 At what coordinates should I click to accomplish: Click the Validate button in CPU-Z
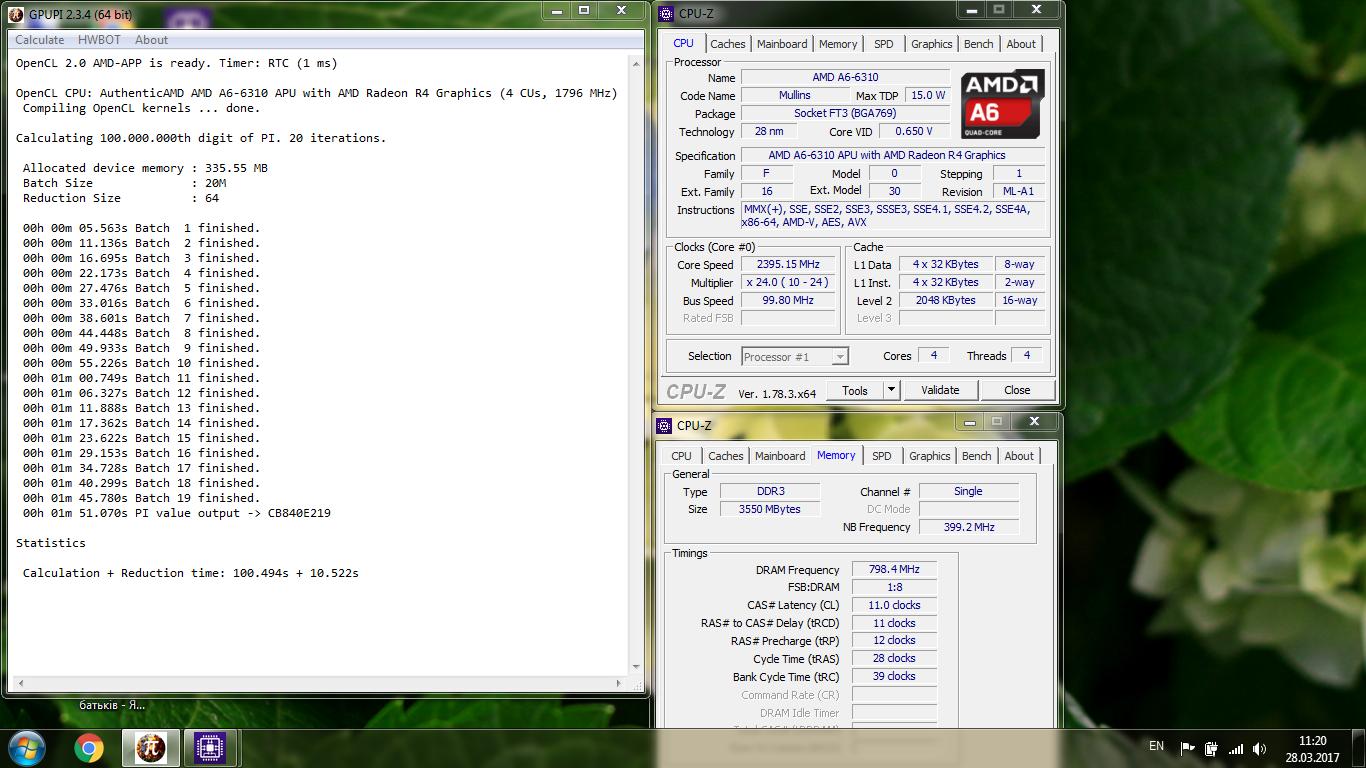pyautogui.click(x=940, y=390)
